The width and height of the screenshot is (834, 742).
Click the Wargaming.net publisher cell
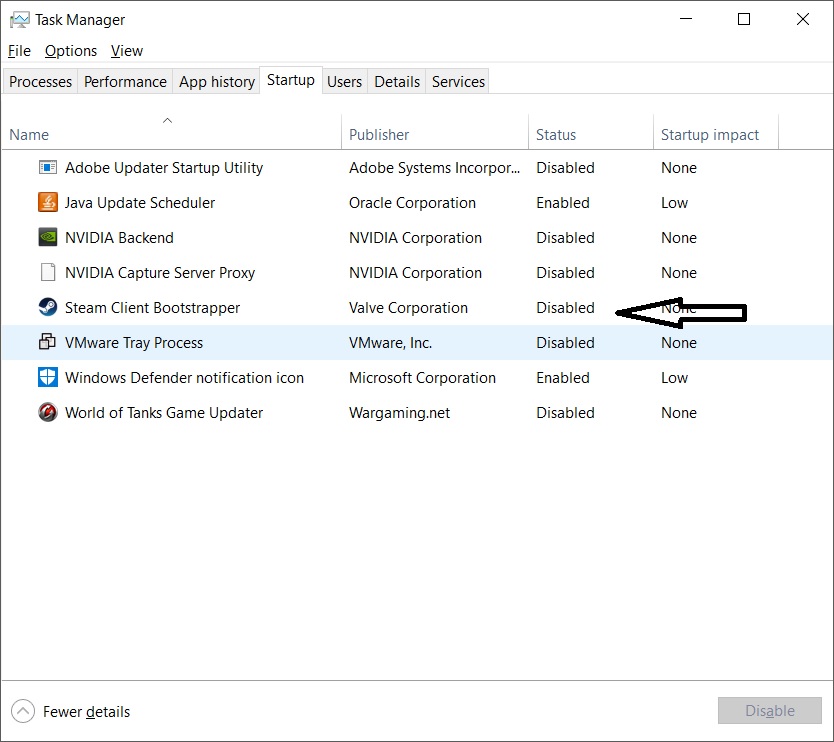tap(399, 413)
